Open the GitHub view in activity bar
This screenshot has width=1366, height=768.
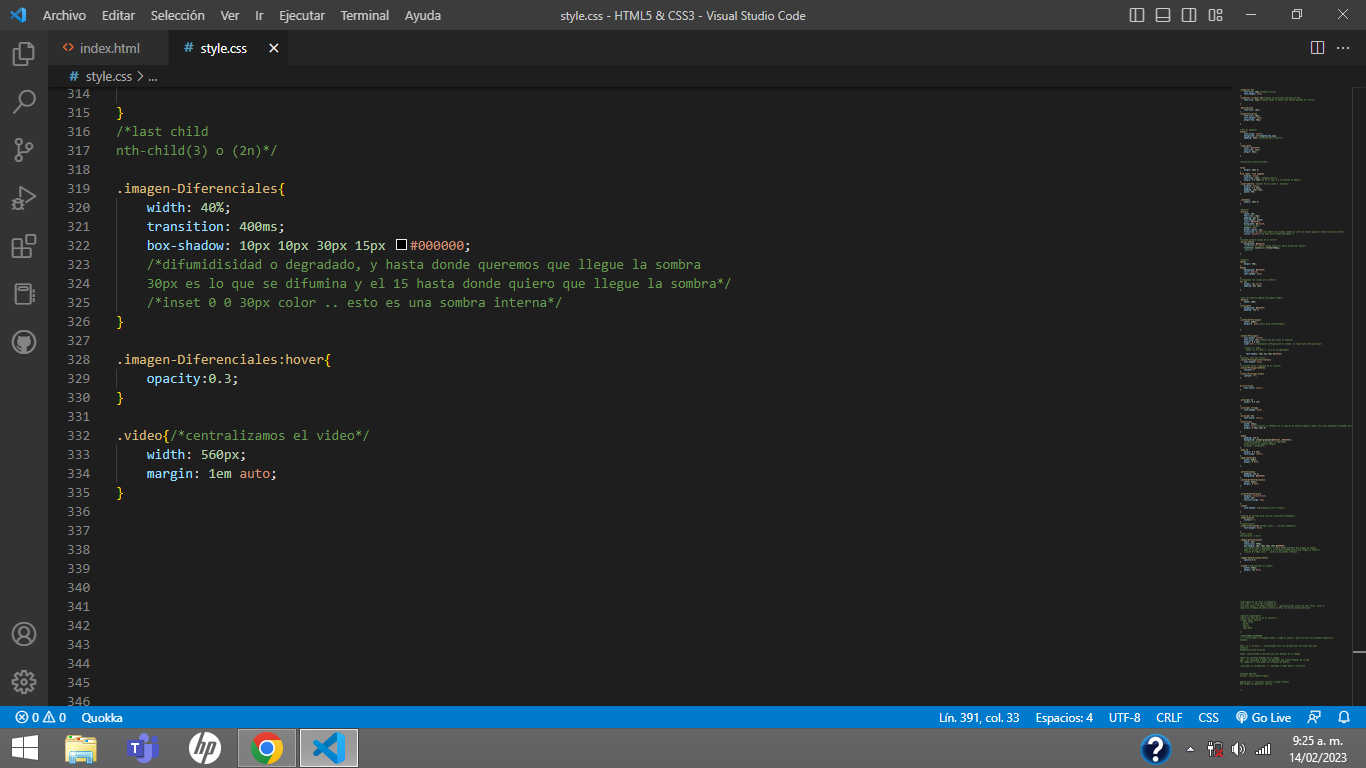point(24,342)
